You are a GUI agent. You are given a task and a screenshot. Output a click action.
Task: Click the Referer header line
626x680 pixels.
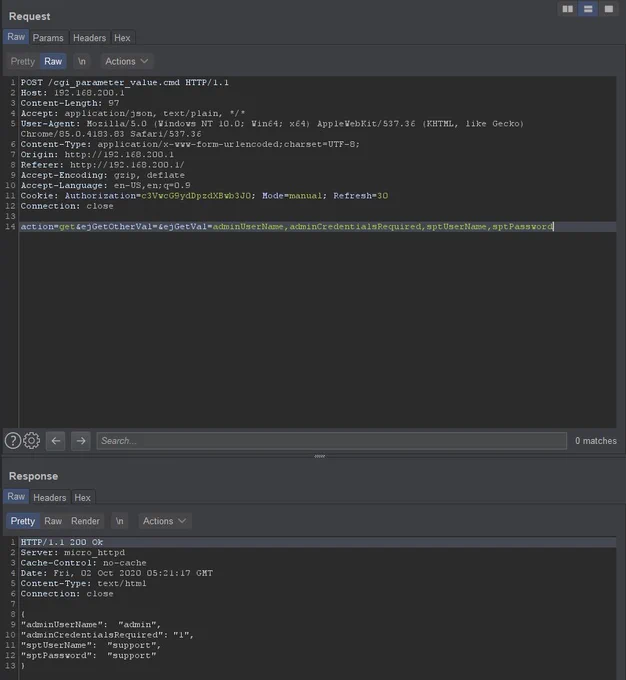[102, 165]
